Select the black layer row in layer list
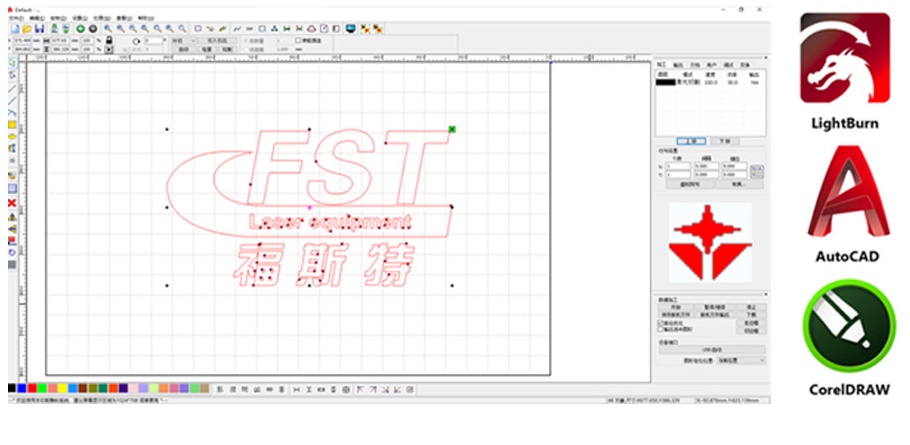This screenshot has width=910, height=445. (x=710, y=82)
